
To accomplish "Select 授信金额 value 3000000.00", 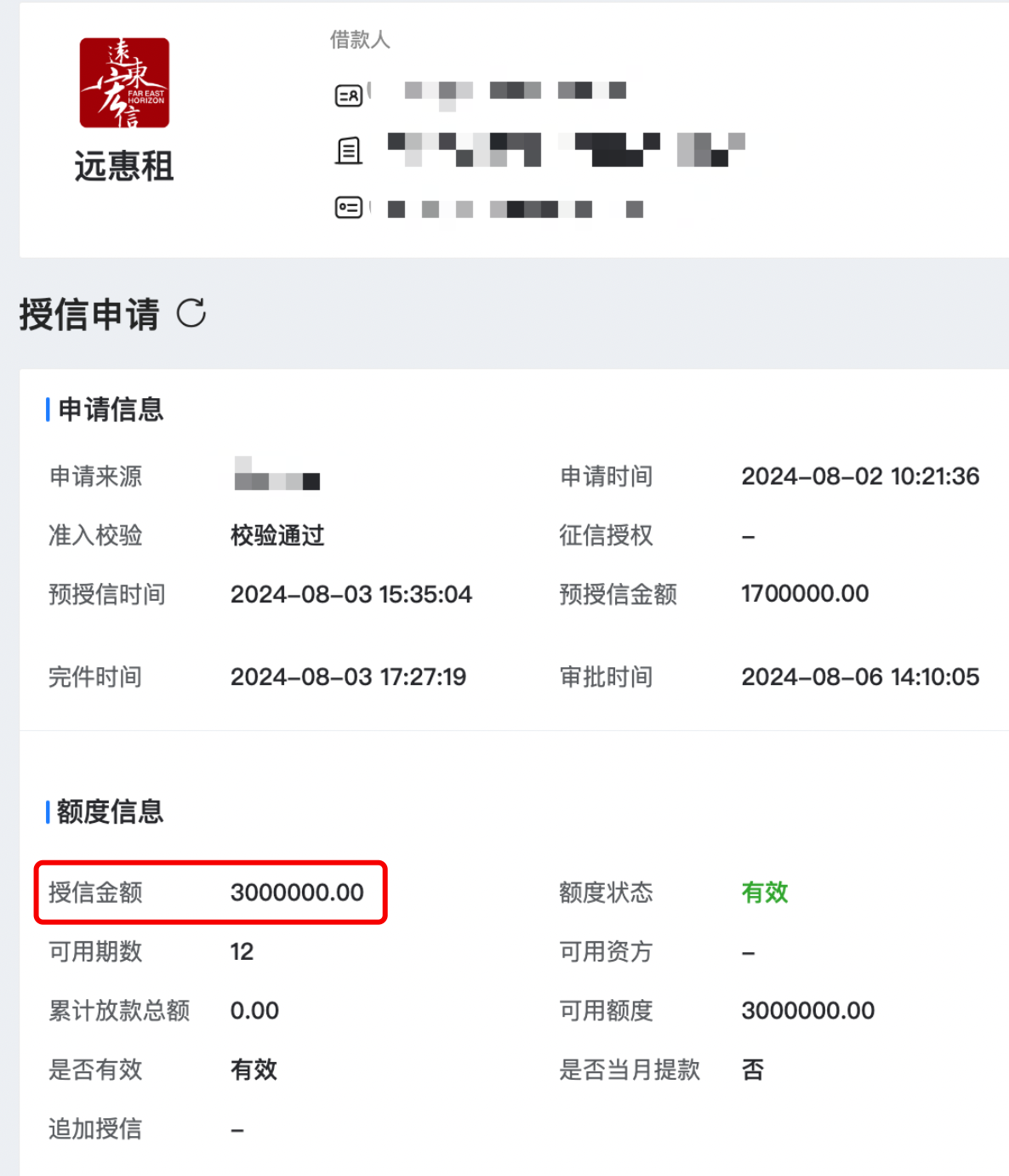I will click(297, 892).
